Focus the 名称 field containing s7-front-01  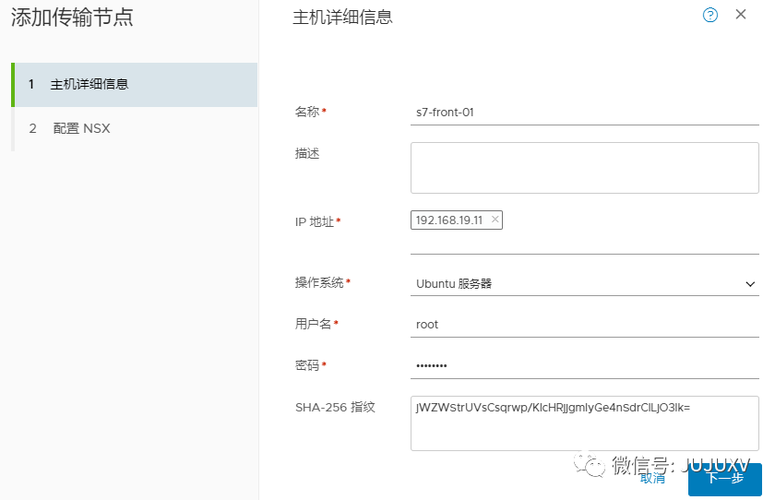[x=585, y=113]
